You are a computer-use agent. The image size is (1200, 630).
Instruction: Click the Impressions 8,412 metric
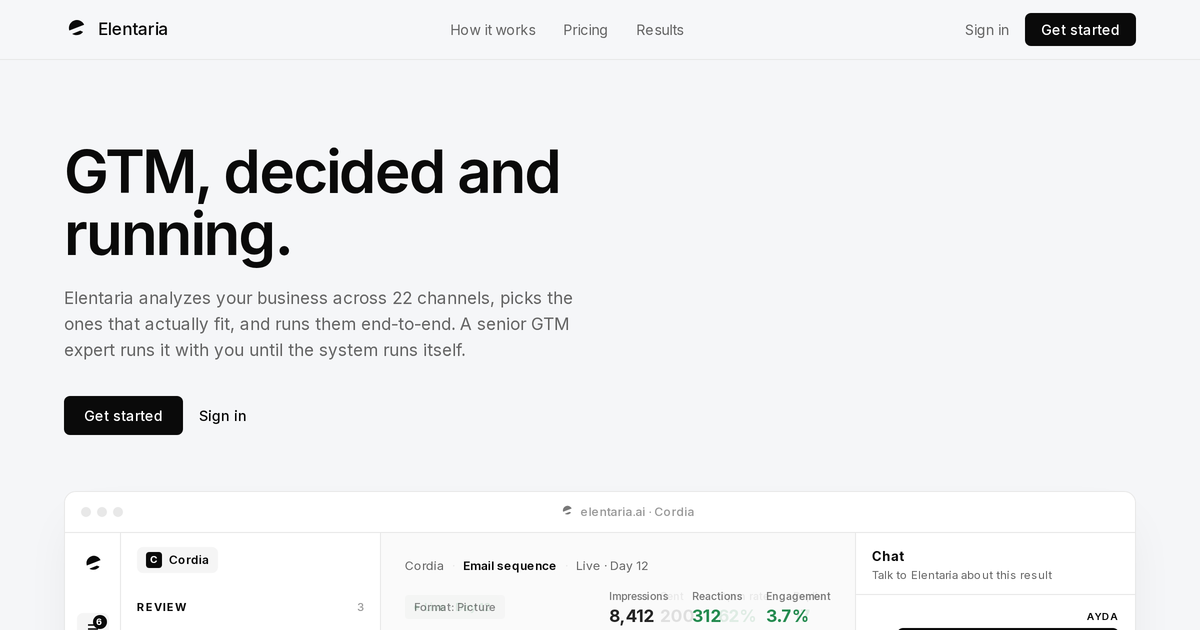point(639,607)
